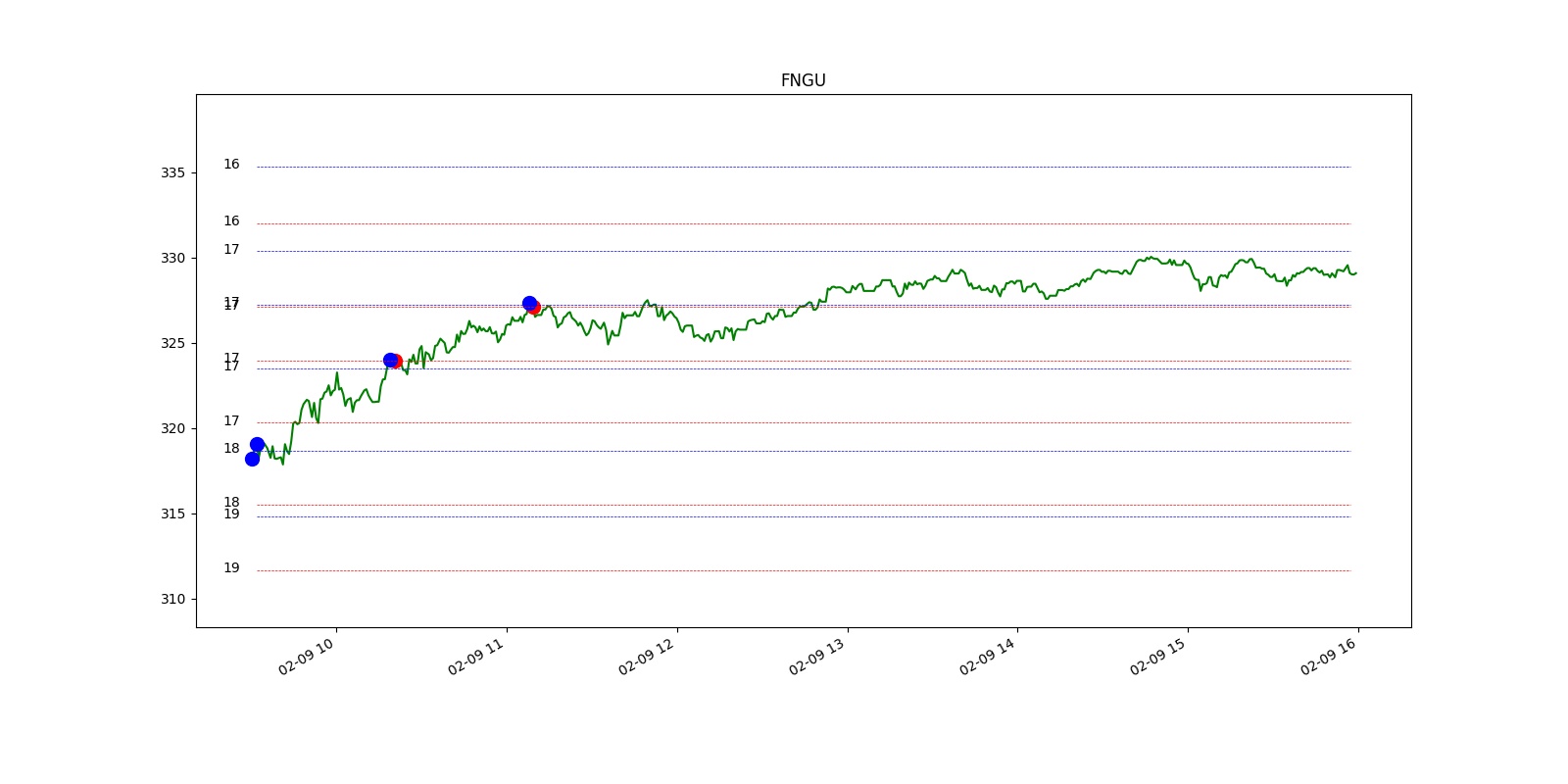Select the blue marker at the 327 price level
Image resolution: width=1568 pixels, height=784 pixels.
(x=529, y=304)
